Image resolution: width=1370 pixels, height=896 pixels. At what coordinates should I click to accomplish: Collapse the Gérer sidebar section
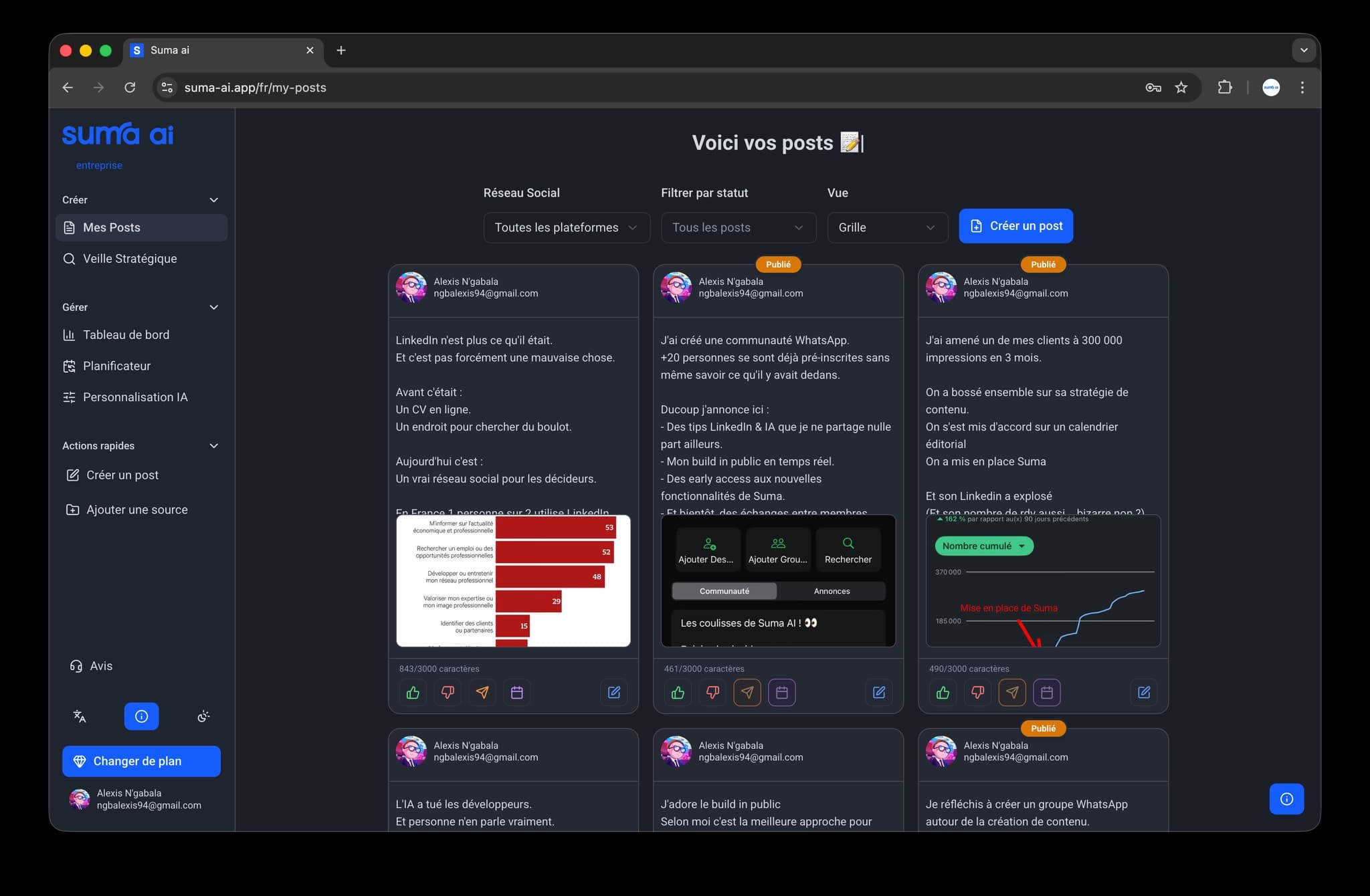pos(214,308)
